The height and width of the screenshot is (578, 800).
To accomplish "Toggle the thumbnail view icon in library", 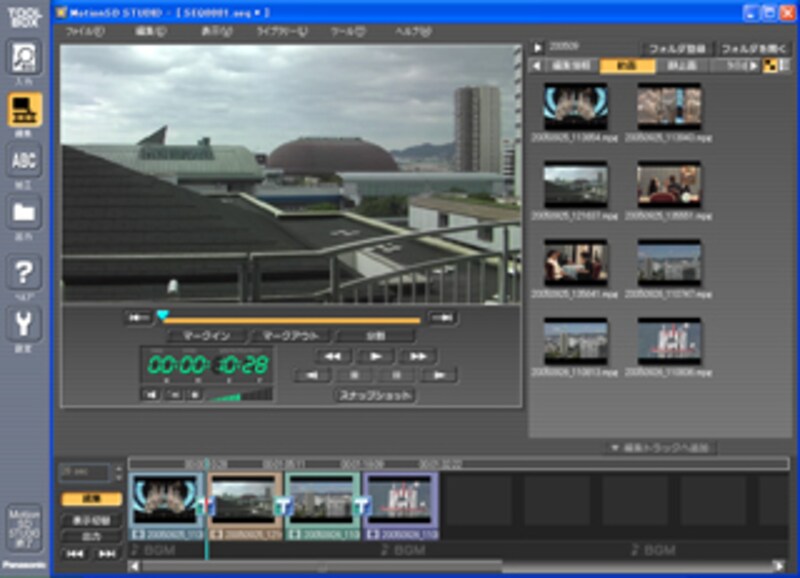I will point(769,66).
